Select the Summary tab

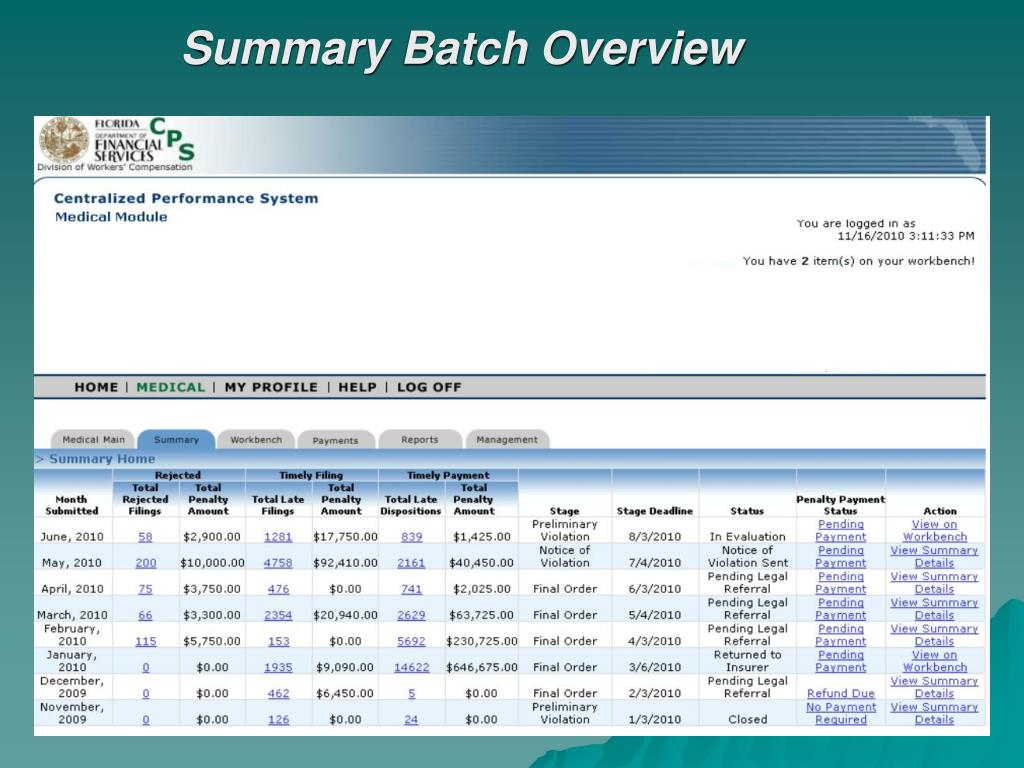[176, 440]
